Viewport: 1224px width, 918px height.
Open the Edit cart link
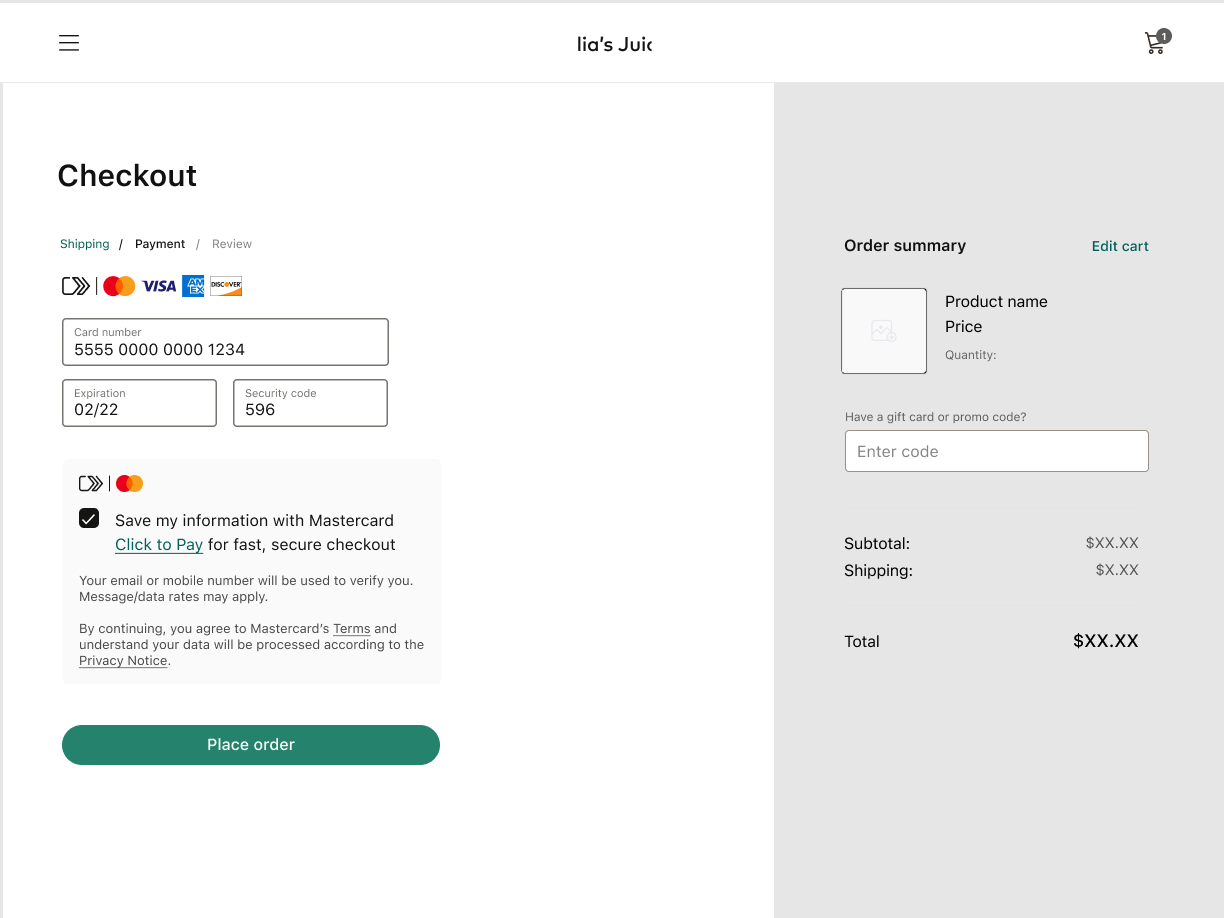[x=1120, y=246]
